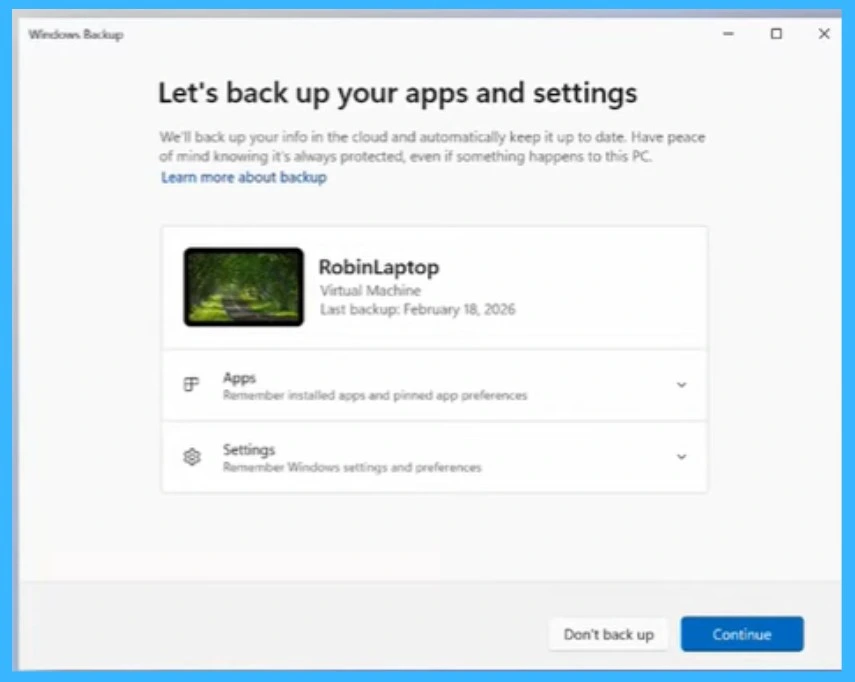Viewport: 855px width, 682px height.
Task: Close the Windows Backup dialog
Action: [x=824, y=34]
